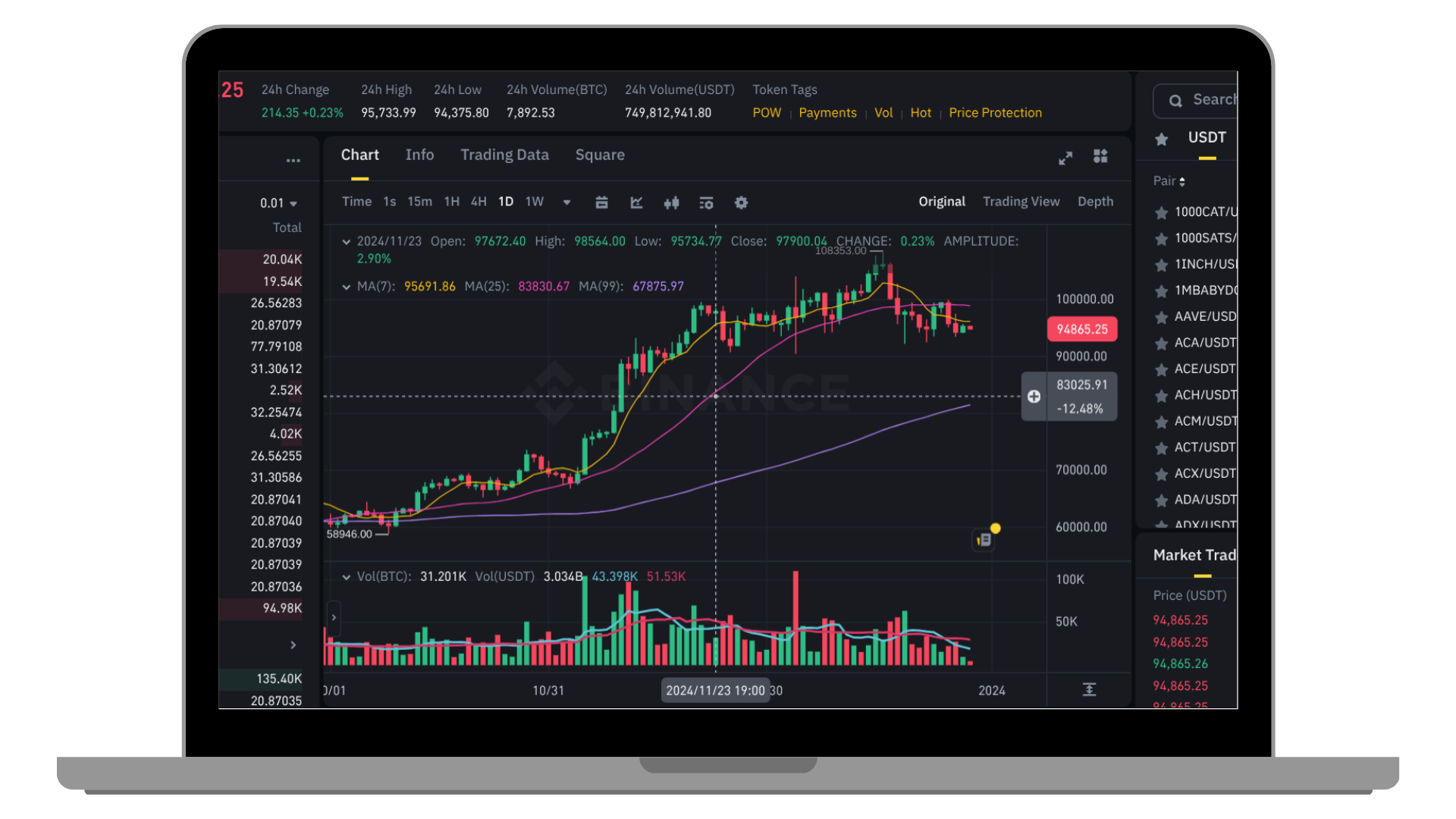Click the 94865.25 current price marker
This screenshot has width=1456, height=819.
[x=1082, y=329]
